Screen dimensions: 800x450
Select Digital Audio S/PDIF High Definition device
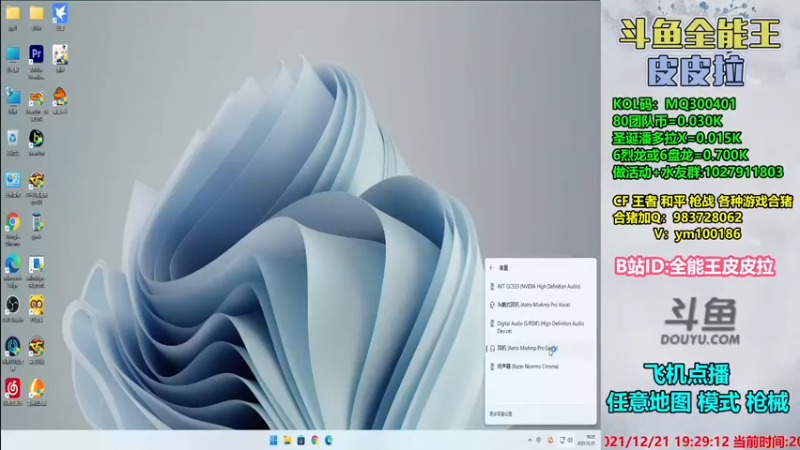540,327
